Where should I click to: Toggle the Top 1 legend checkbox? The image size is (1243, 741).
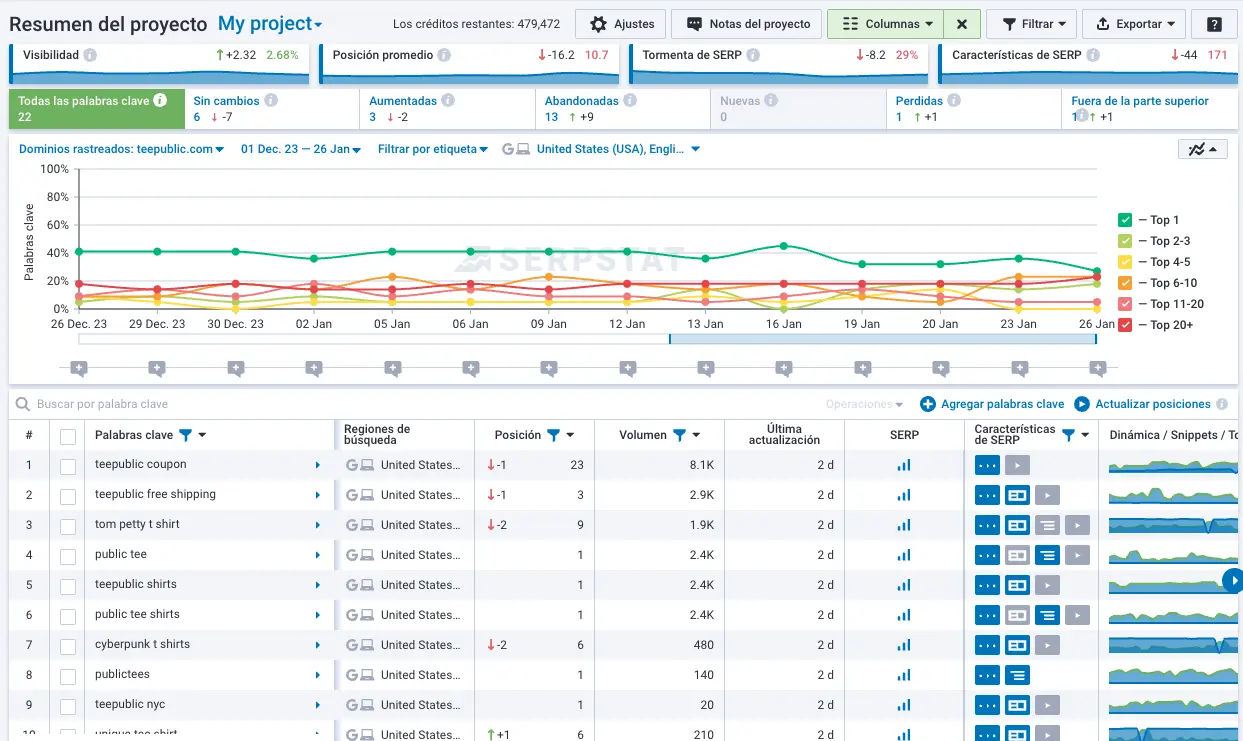(1125, 220)
